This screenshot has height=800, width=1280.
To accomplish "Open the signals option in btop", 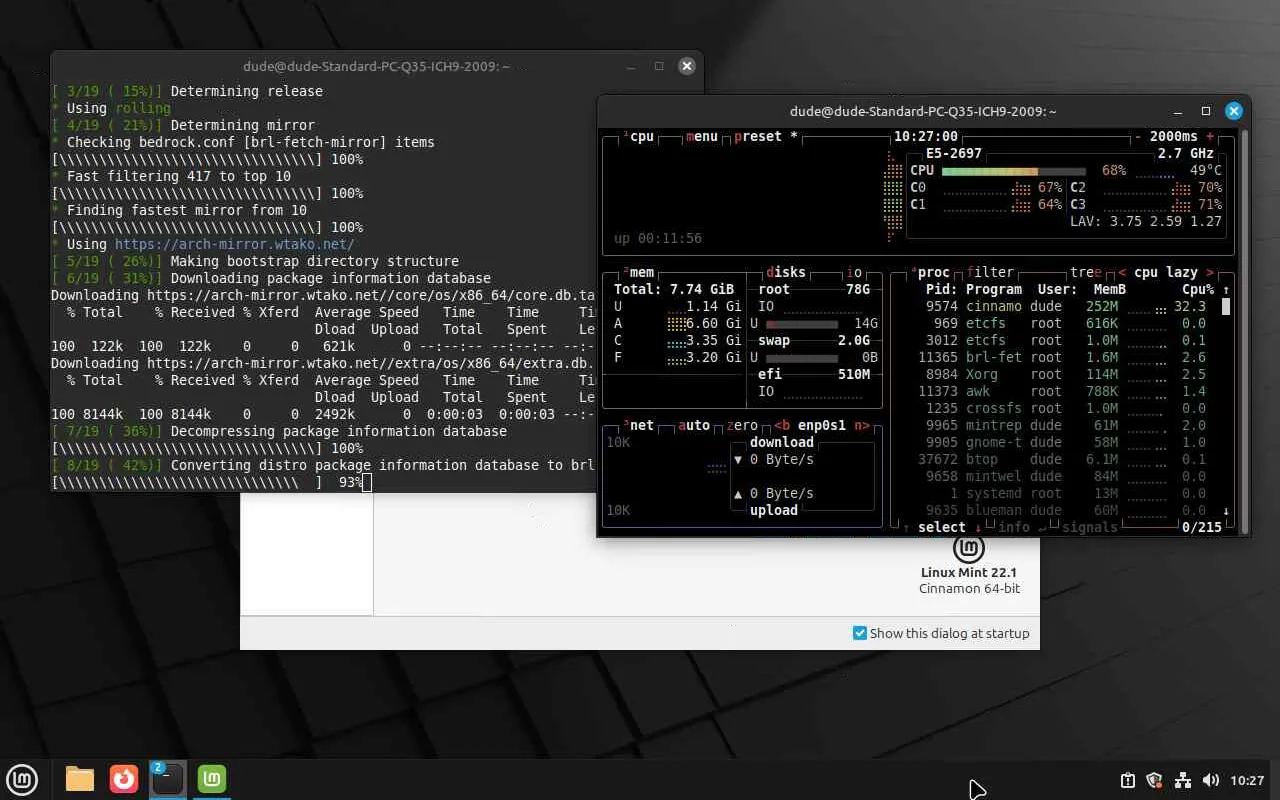I will (x=1090, y=527).
